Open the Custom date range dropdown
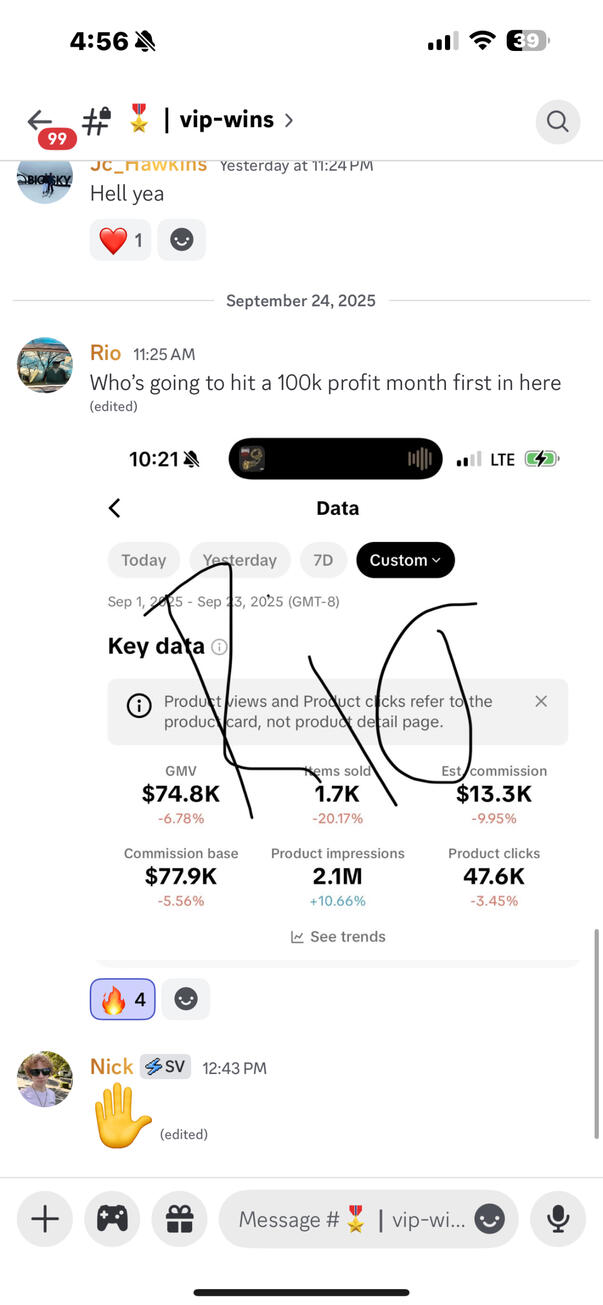The image size is (603, 1305). click(x=405, y=560)
